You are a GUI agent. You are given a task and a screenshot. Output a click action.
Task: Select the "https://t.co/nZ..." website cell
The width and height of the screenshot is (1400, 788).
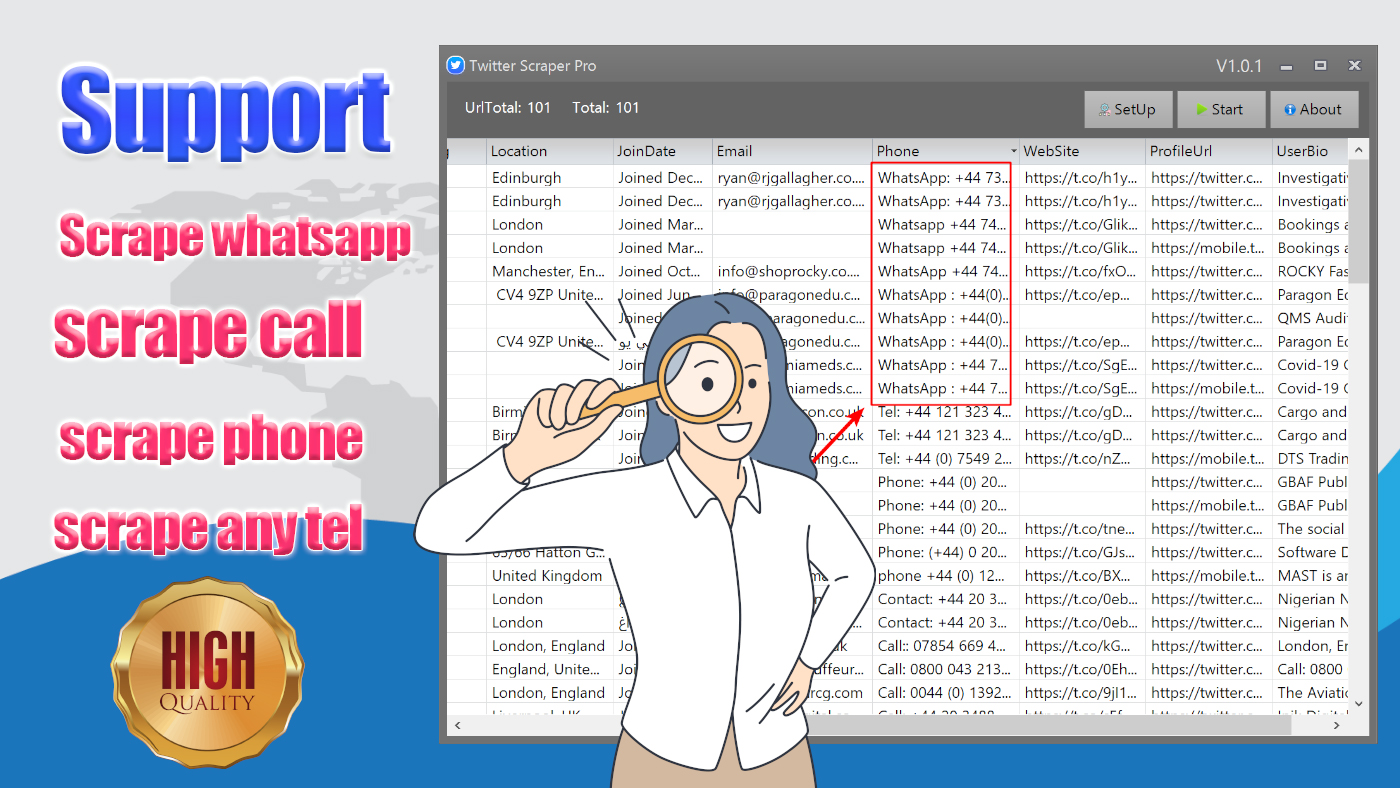click(x=1083, y=458)
